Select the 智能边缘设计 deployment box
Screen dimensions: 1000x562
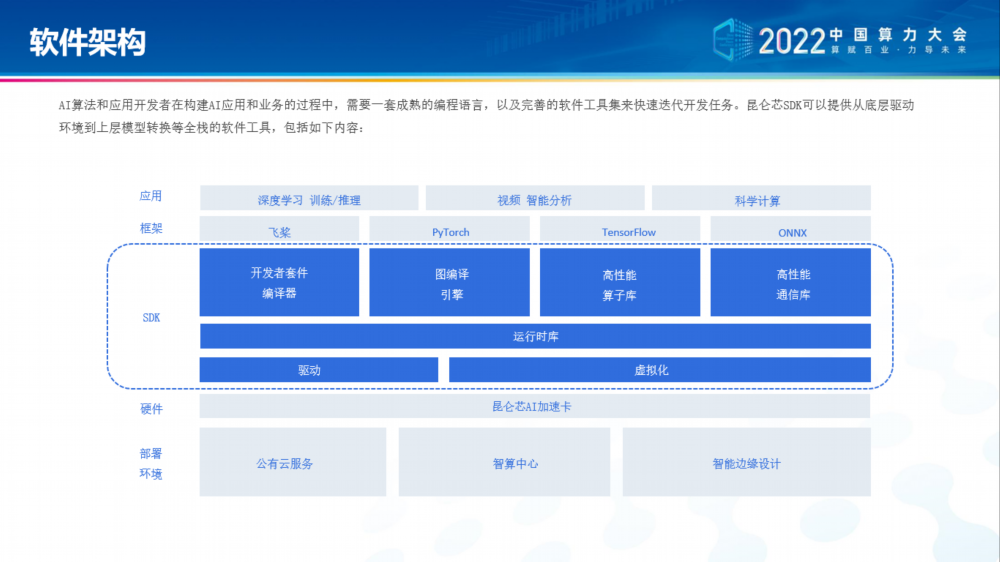pyautogui.click(x=747, y=462)
